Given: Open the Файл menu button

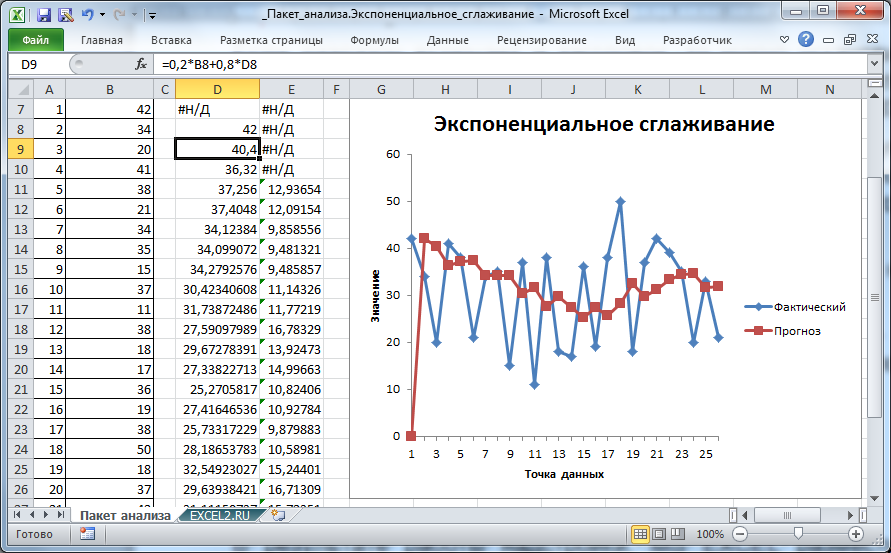Looking at the screenshot, I should [x=35, y=40].
